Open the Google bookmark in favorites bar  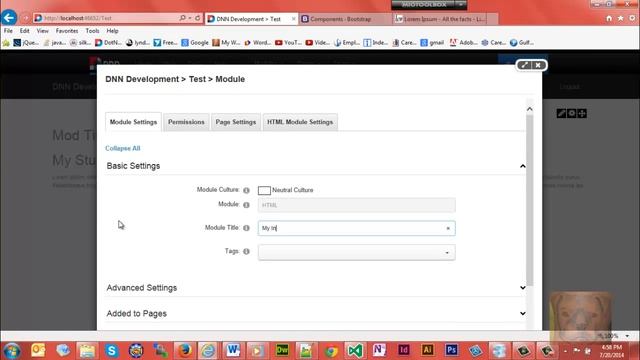point(195,42)
